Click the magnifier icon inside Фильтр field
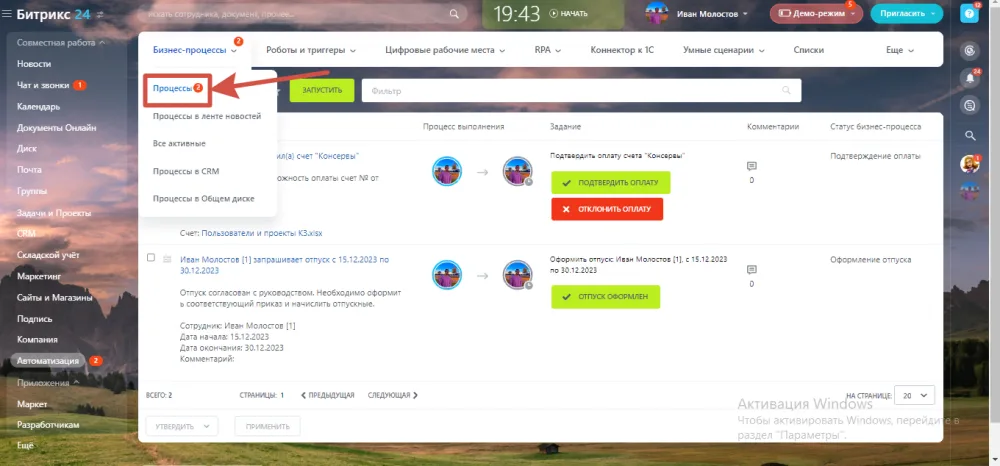The height and width of the screenshot is (466, 1000). pos(786,91)
